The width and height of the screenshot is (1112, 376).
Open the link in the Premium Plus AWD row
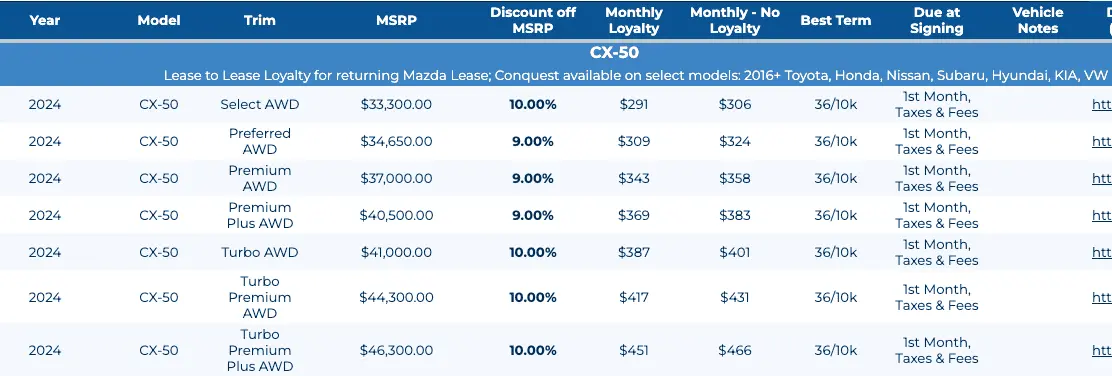click(1102, 215)
